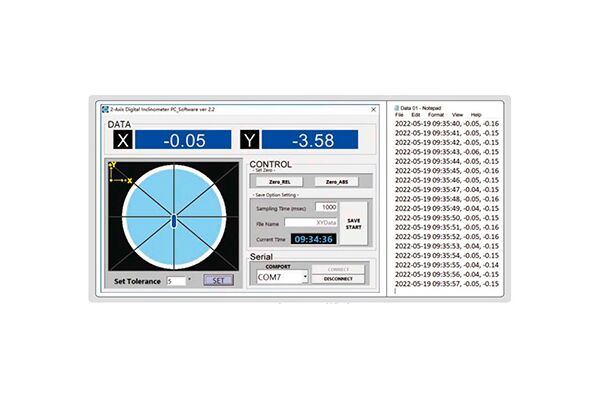Click the Set Tolerance value field
Image resolution: width=600 pixels, height=400 pixels.
(176, 281)
